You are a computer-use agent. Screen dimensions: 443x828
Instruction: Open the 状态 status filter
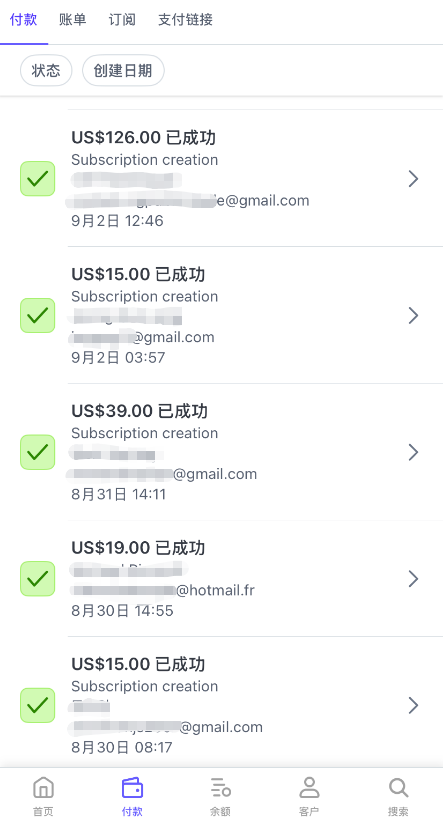pos(46,70)
